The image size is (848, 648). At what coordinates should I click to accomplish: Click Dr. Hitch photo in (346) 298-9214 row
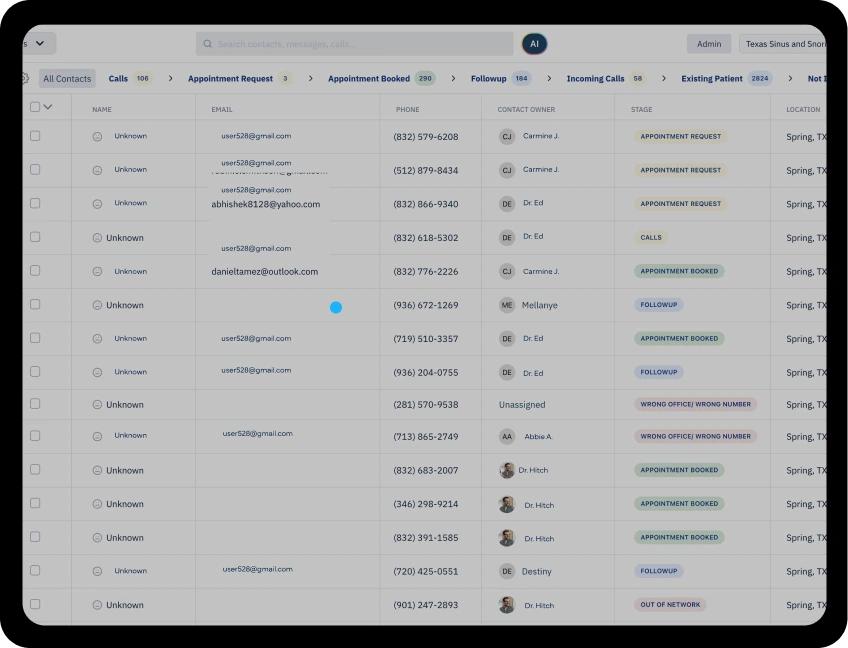(x=507, y=504)
